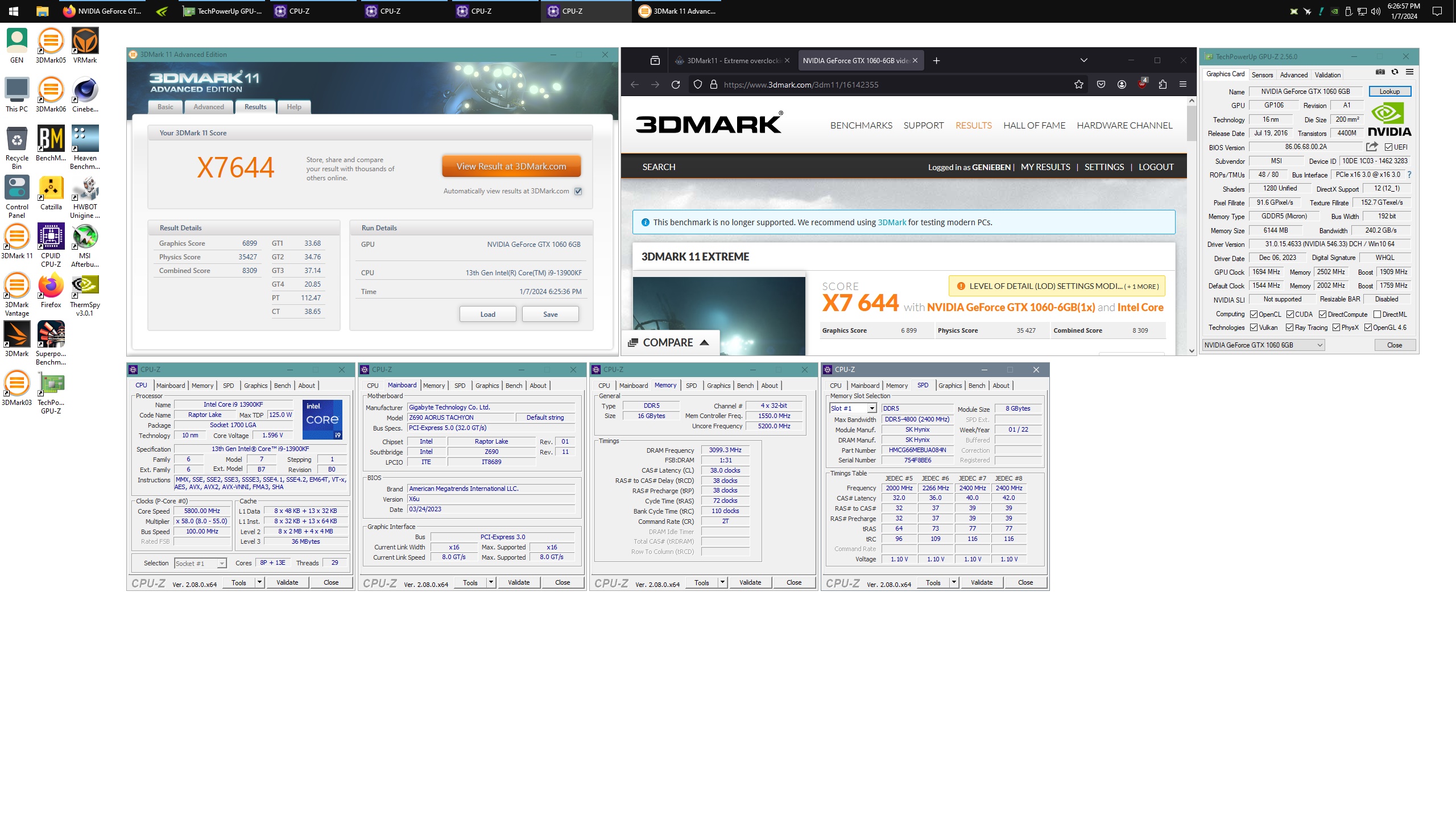
Task: Follow the 3DMark link in the notice
Action: point(892,222)
